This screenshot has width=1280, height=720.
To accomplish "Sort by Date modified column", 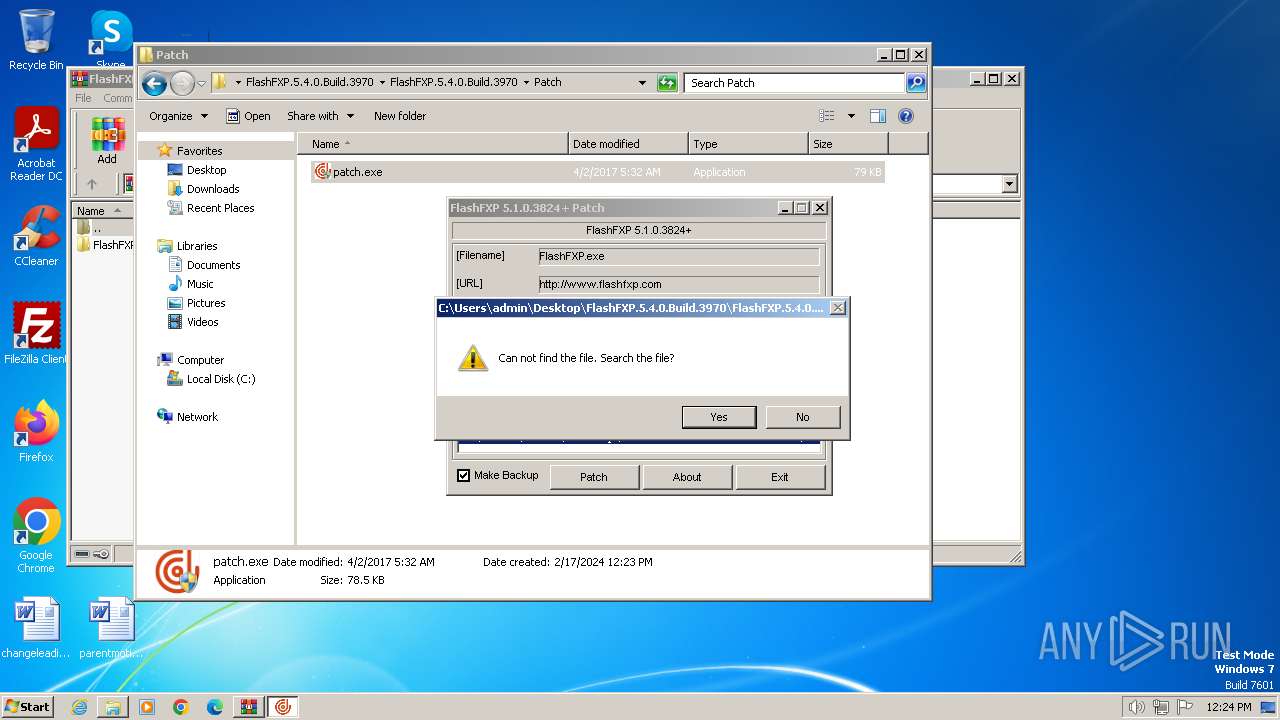I will [628, 144].
